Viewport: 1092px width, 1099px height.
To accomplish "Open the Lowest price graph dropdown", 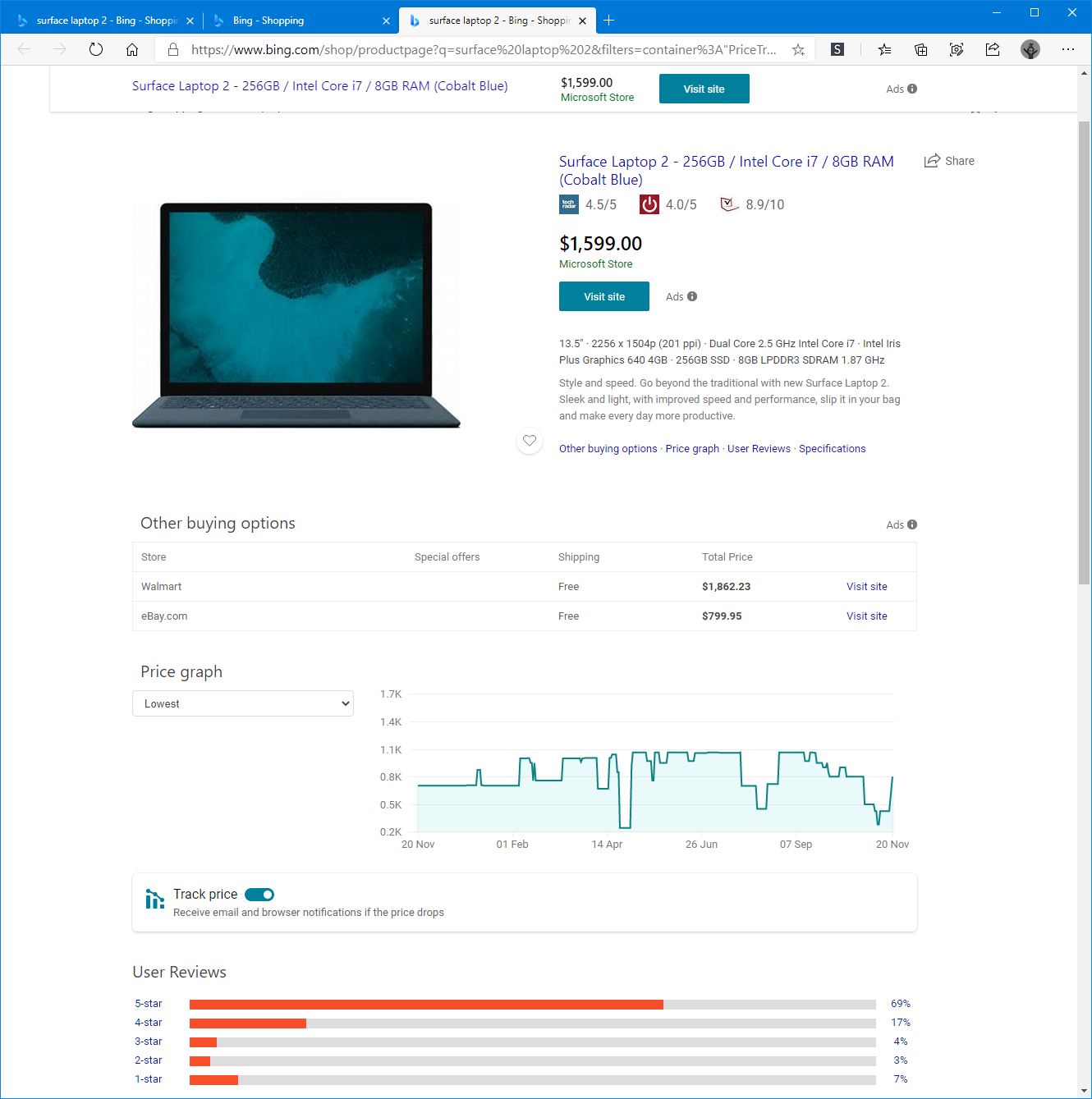I will tap(243, 703).
